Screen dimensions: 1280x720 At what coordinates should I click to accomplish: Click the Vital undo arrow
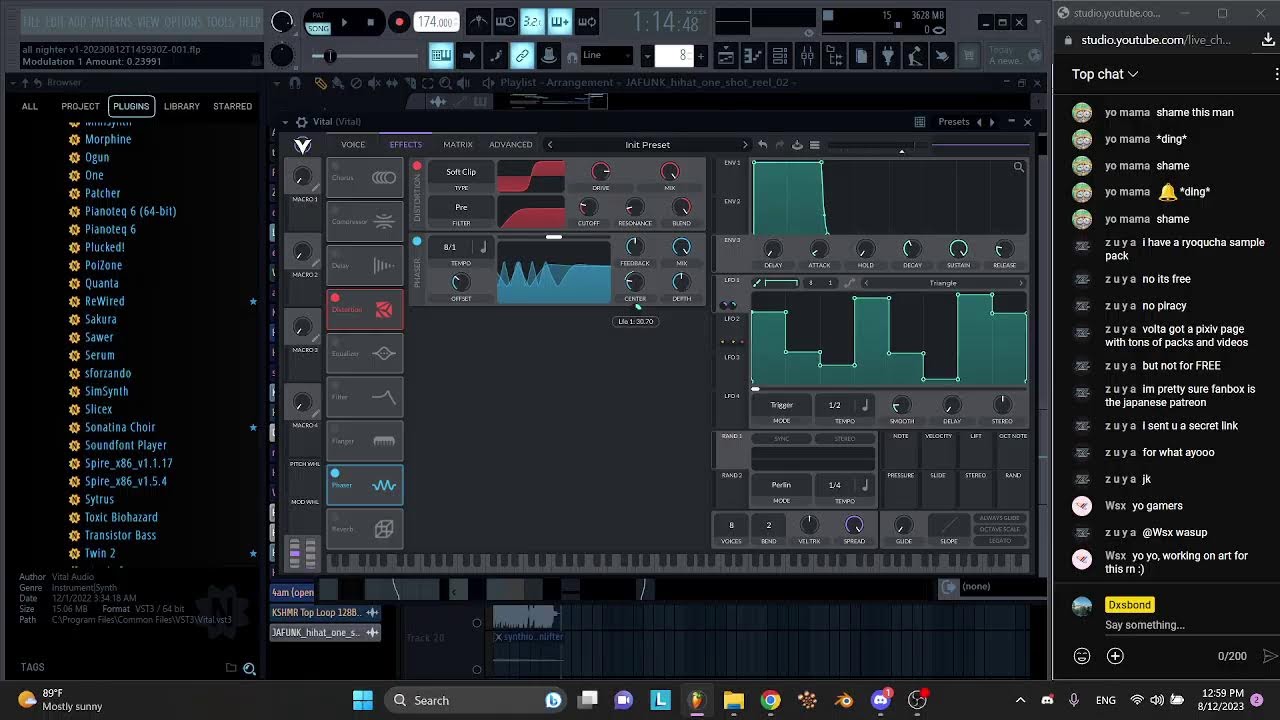coord(762,145)
